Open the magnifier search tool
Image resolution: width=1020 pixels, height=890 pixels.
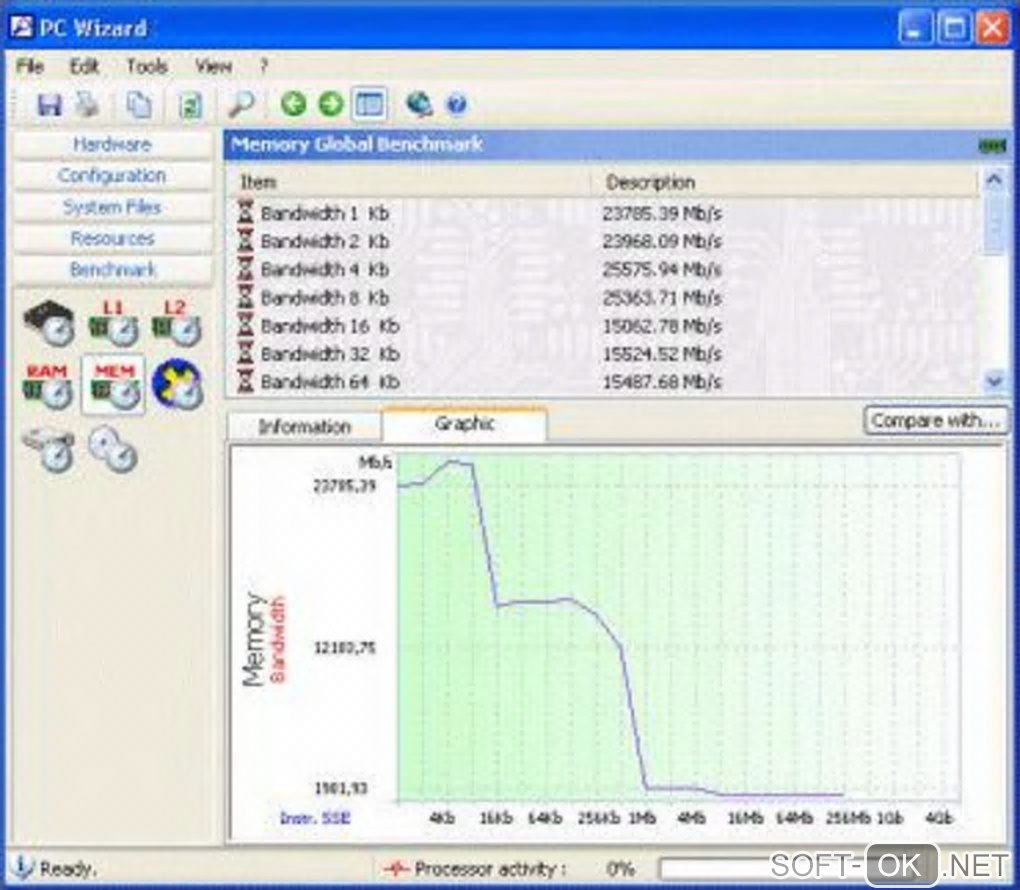(x=241, y=104)
